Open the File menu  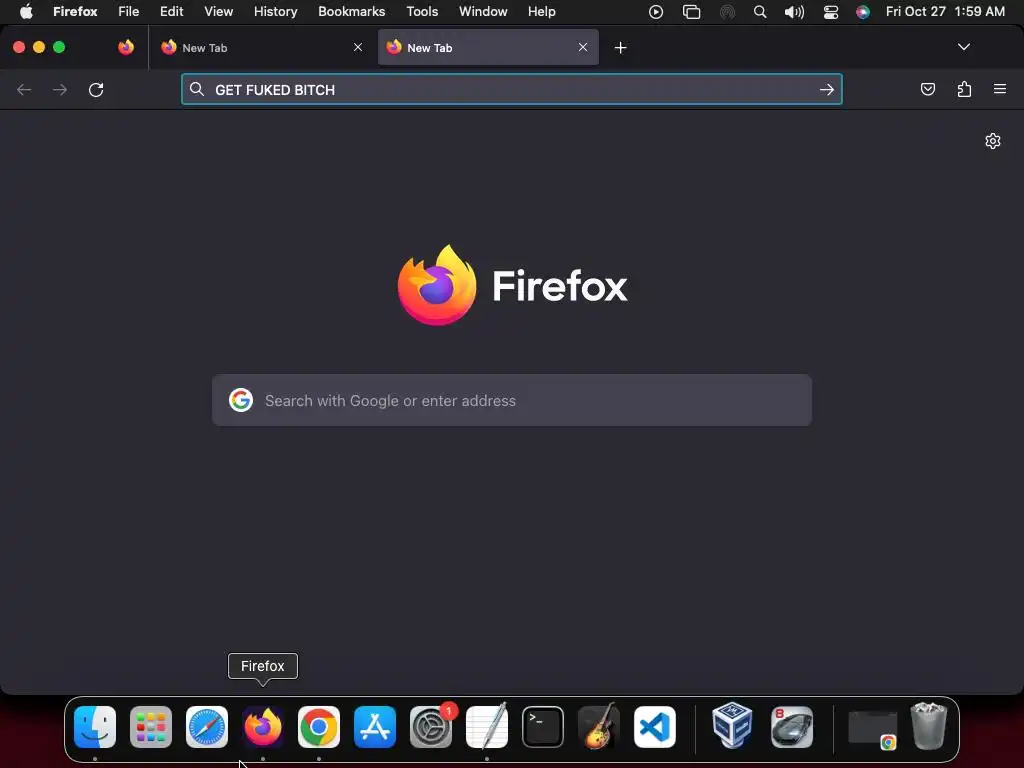(x=129, y=12)
